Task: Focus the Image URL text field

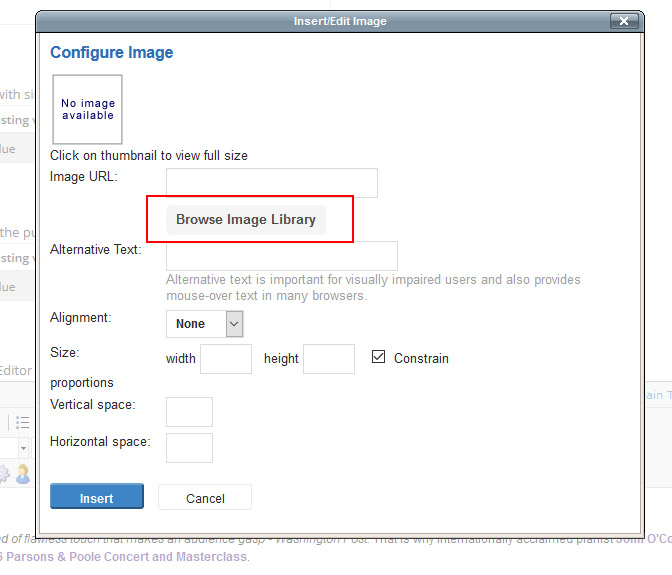Action: point(272,183)
